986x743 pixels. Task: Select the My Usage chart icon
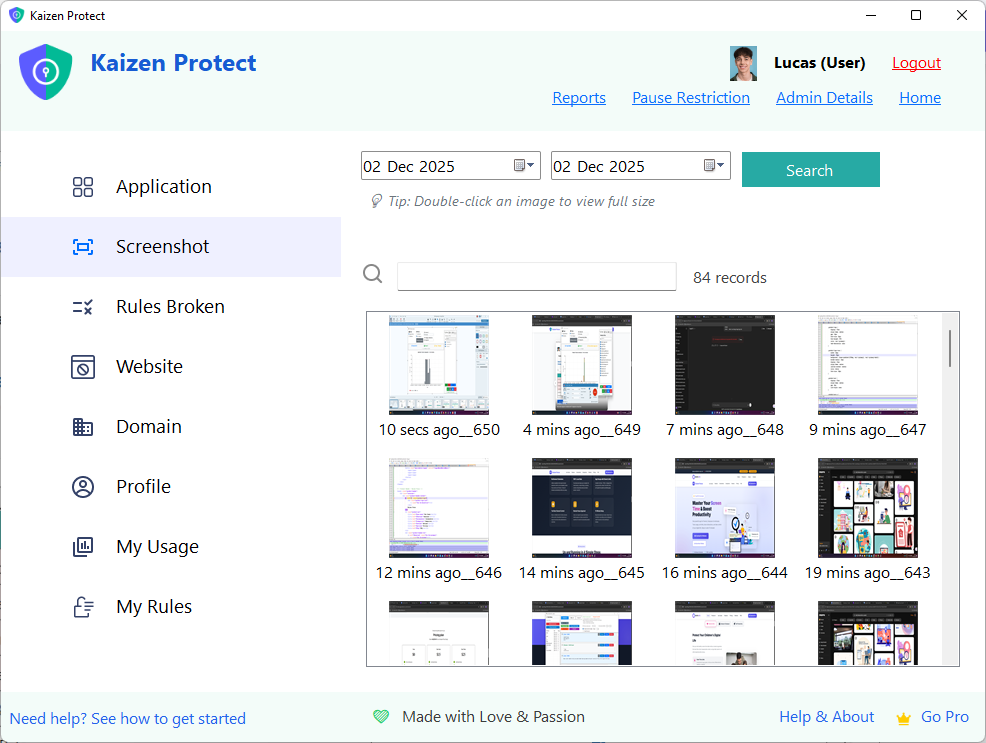pos(82,546)
